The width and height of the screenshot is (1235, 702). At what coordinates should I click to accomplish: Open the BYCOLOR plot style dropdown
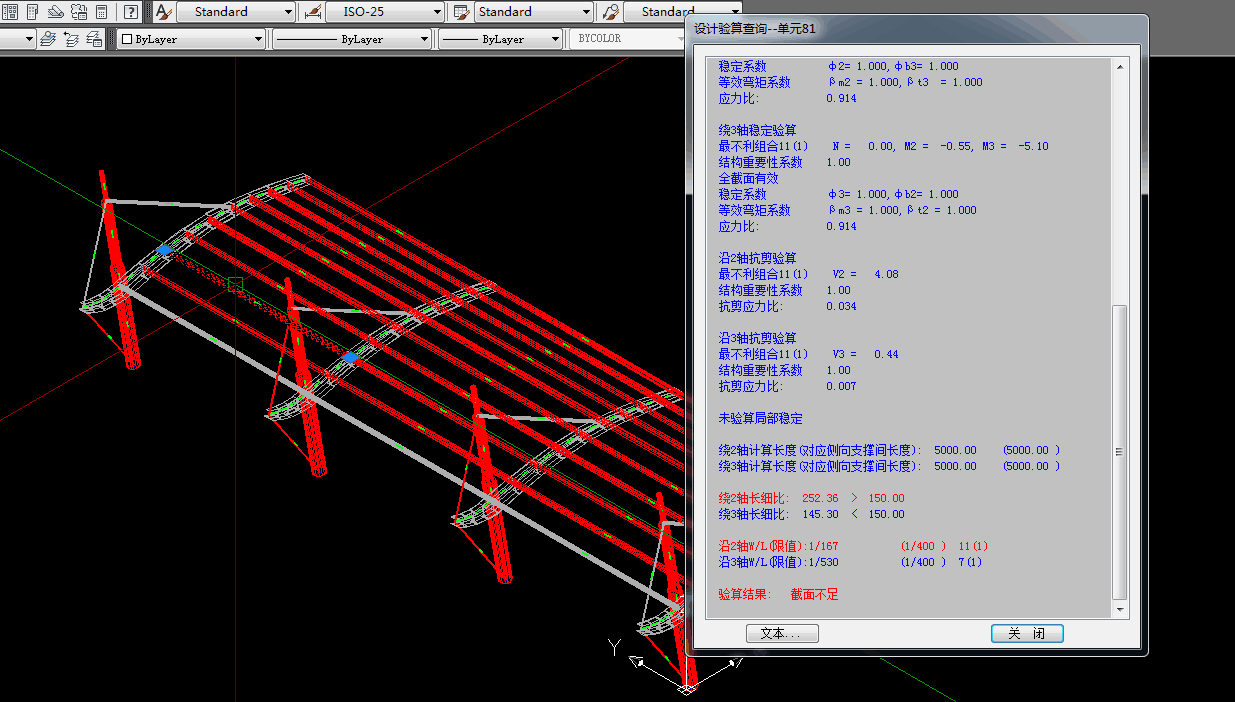coord(629,39)
